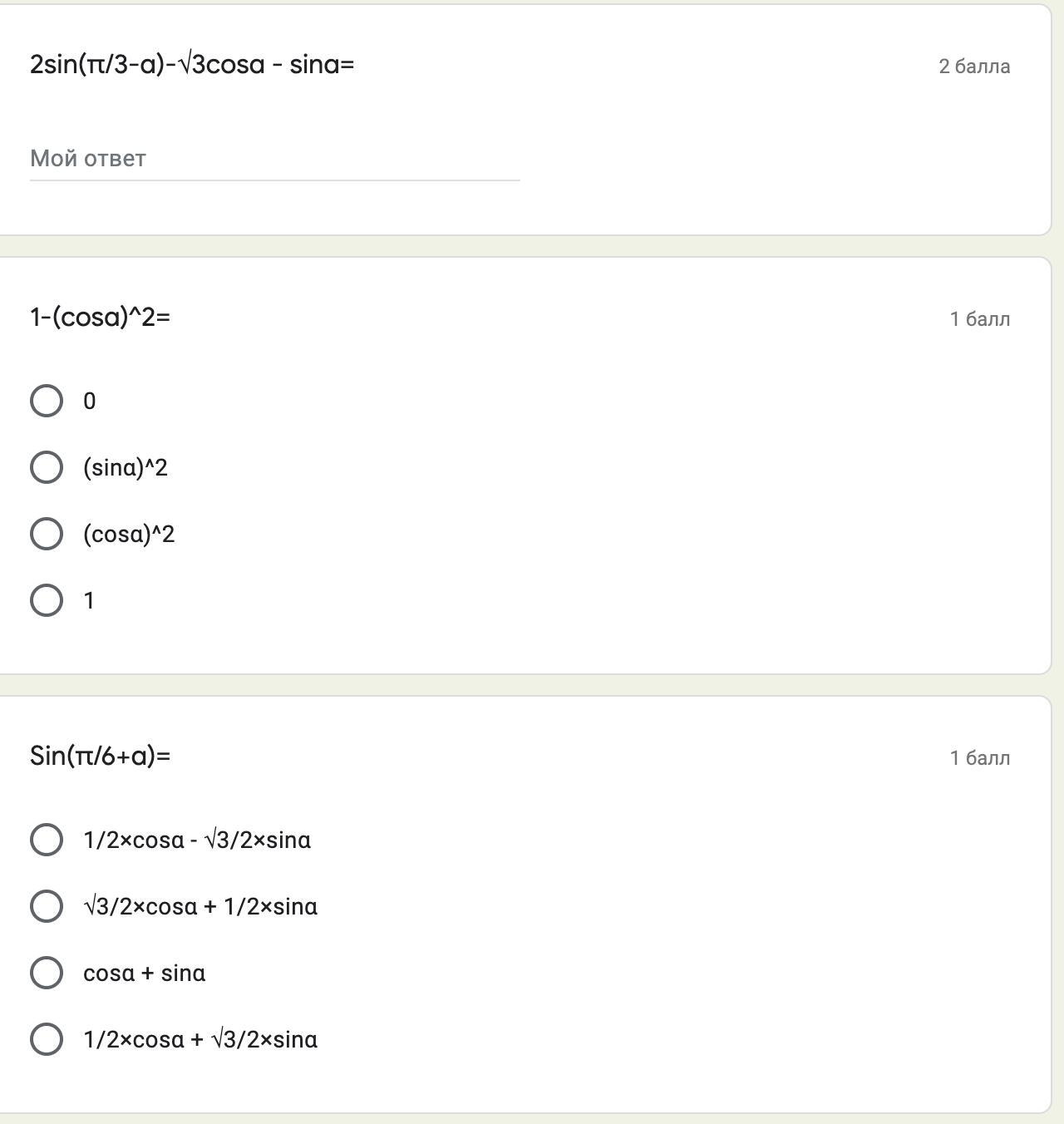Click the 'Мой ответ' answer text field
This screenshot has width=1064, height=1124.
click(274, 159)
